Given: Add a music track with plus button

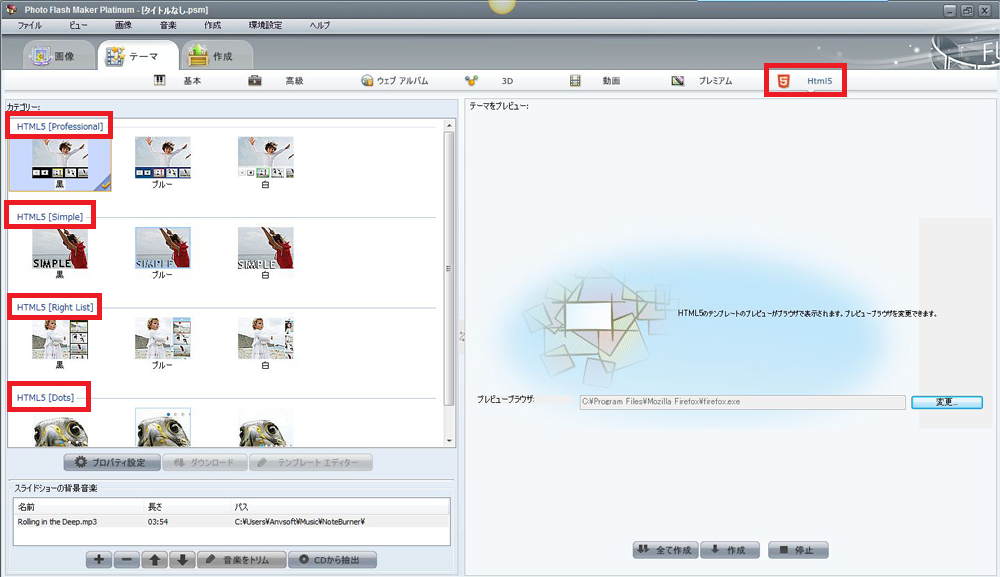Looking at the screenshot, I should click(99, 560).
